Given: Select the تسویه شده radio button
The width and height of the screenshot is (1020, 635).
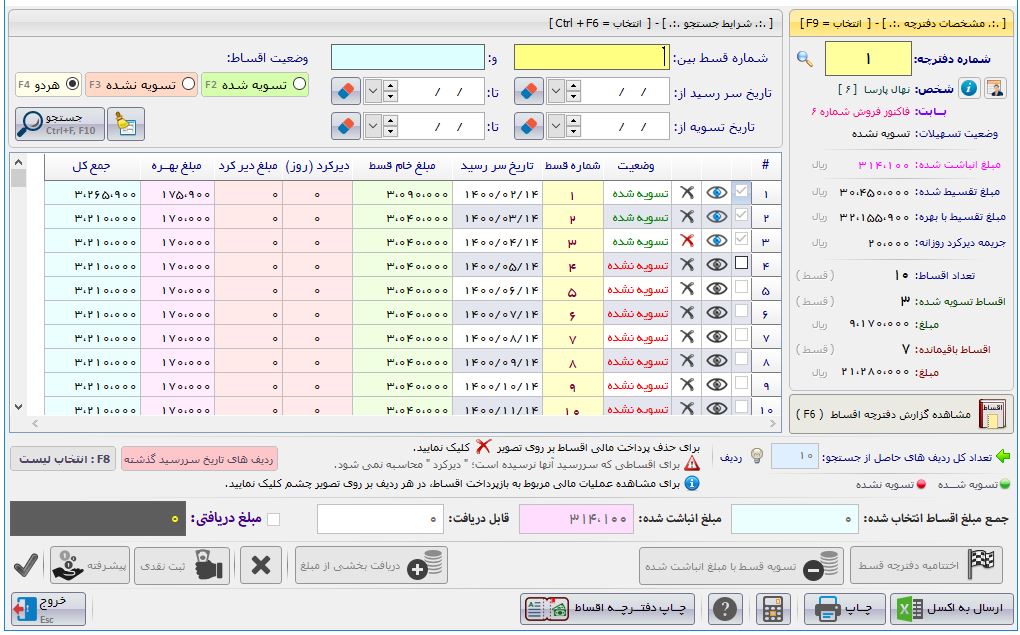Looking at the screenshot, I should (x=299, y=85).
